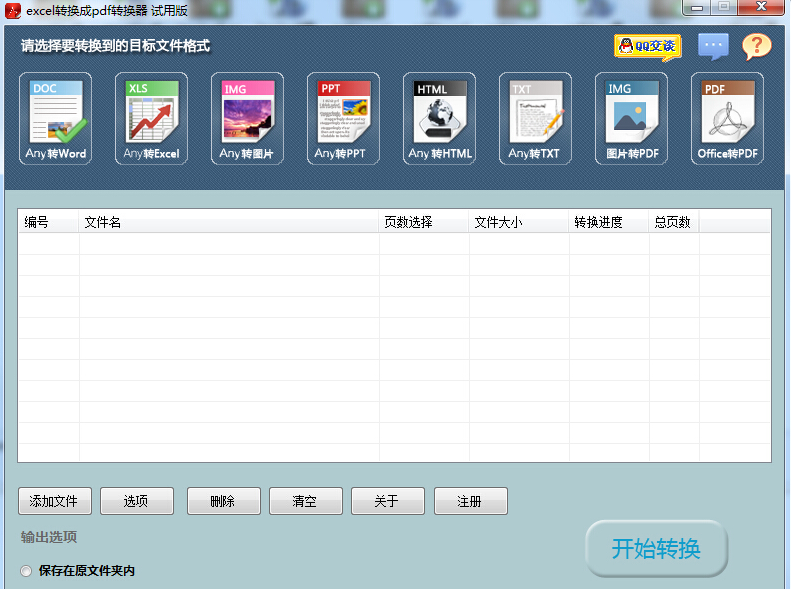Select the Any转Excel conversion icon

click(151, 119)
